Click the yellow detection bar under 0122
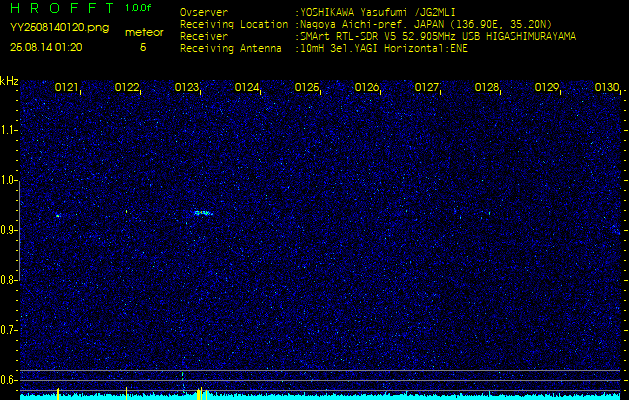629x400 pixels. pos(127,393)
